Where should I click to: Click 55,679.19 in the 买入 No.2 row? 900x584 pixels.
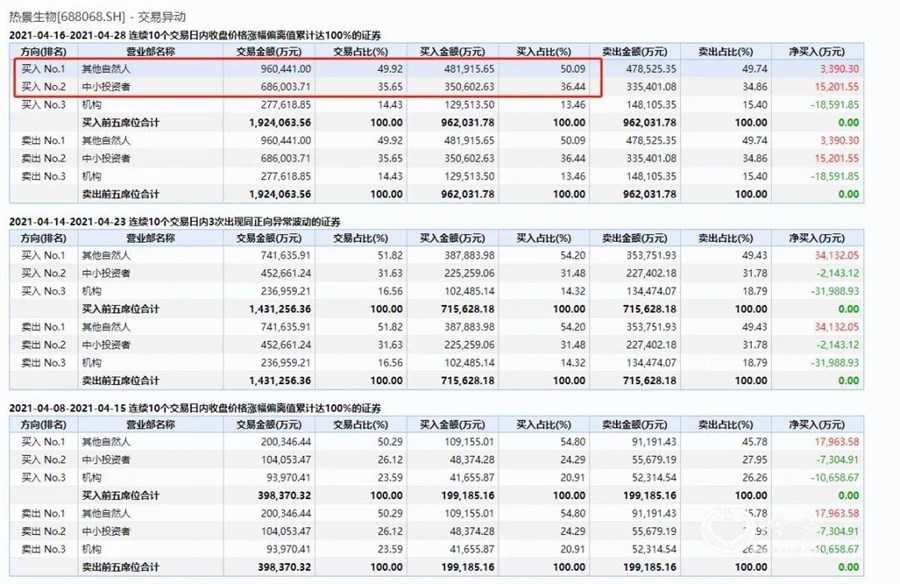tap(654, 460)
